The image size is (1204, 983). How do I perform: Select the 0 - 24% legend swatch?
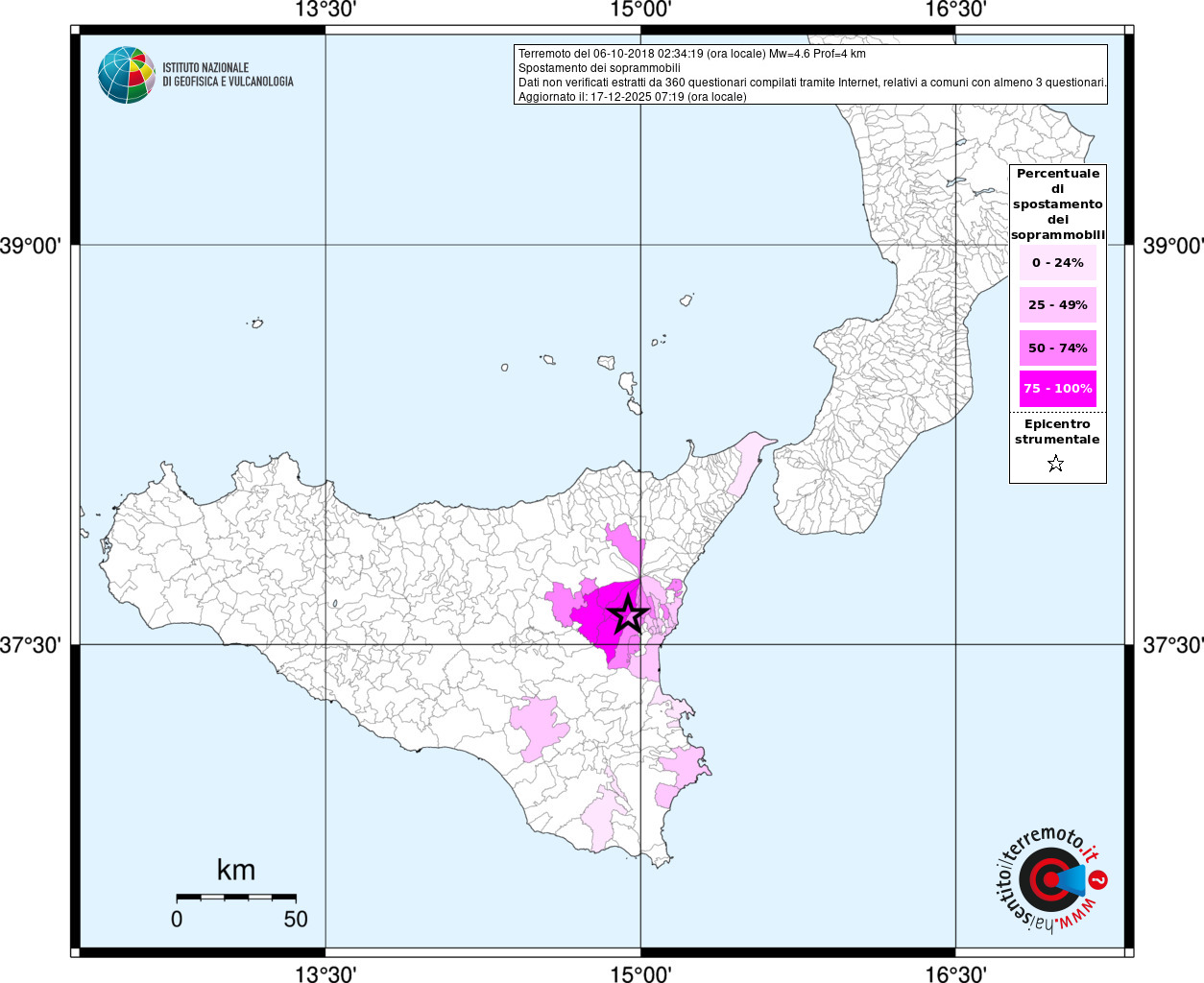click(1058, 262)
